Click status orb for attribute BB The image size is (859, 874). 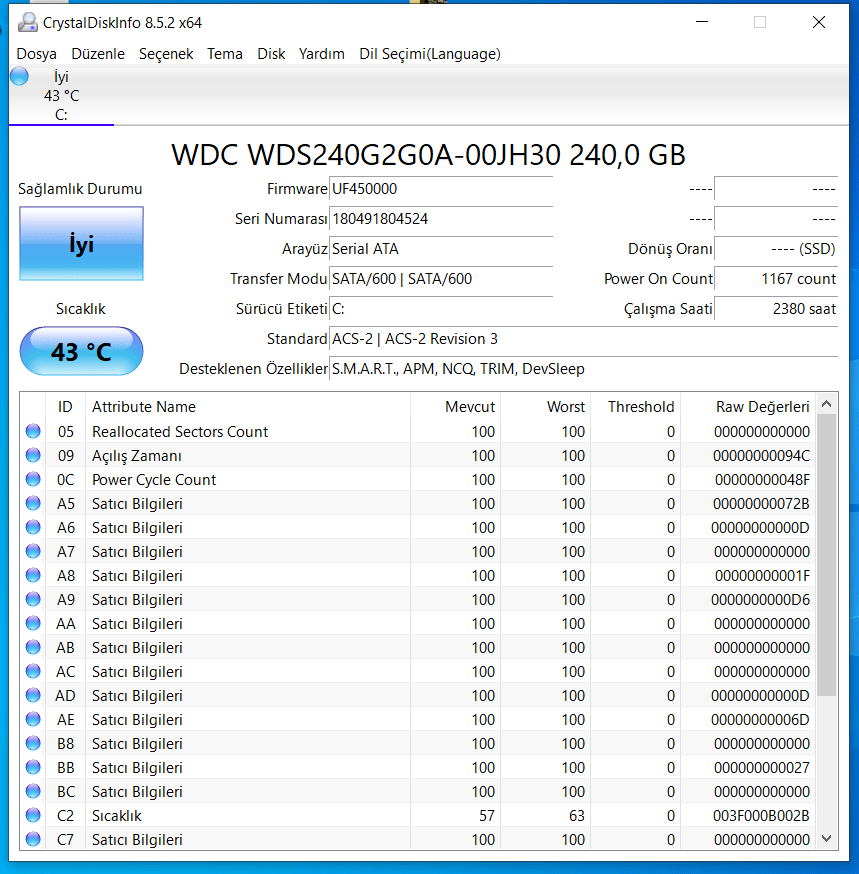click(33, 766)
